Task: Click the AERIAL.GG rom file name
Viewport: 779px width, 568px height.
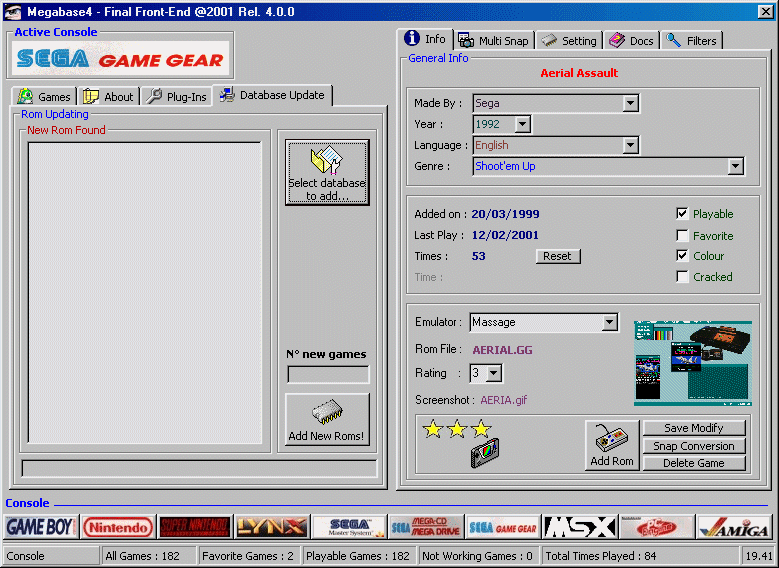Action: click(x=502, y=350)
